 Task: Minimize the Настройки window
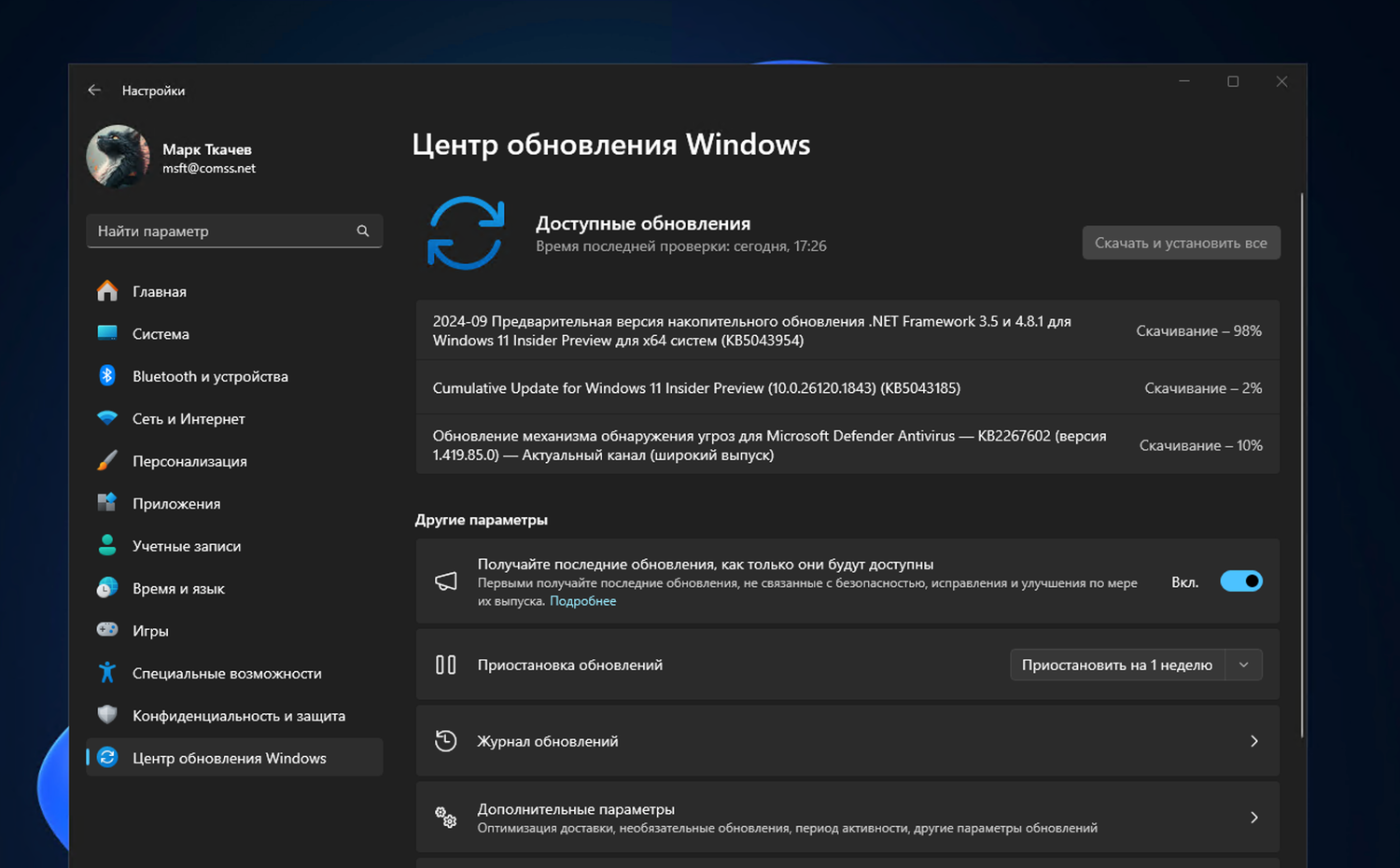tap(1184, 81)
